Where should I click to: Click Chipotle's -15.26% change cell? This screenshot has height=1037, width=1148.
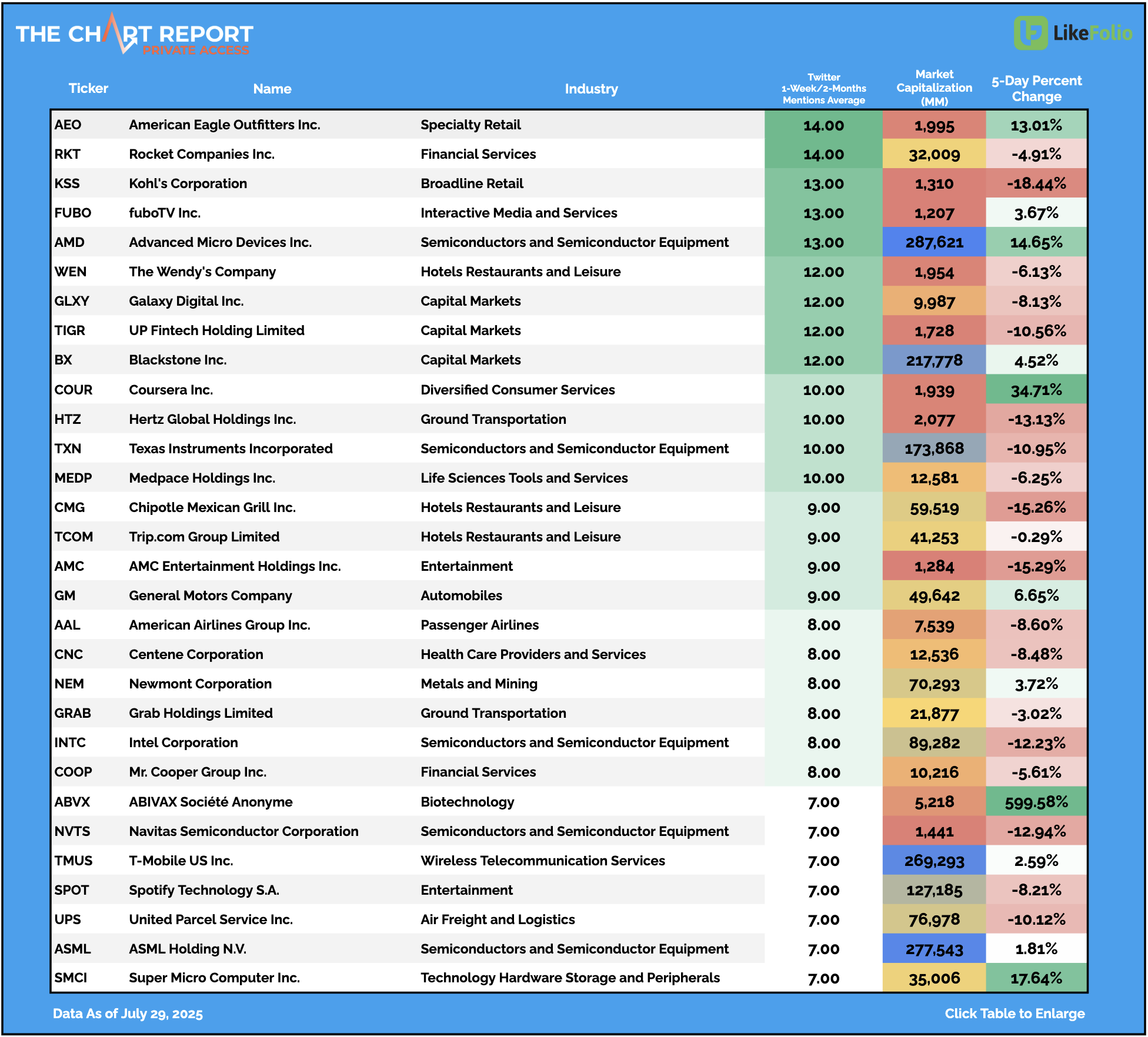(x=1036, y=507)
